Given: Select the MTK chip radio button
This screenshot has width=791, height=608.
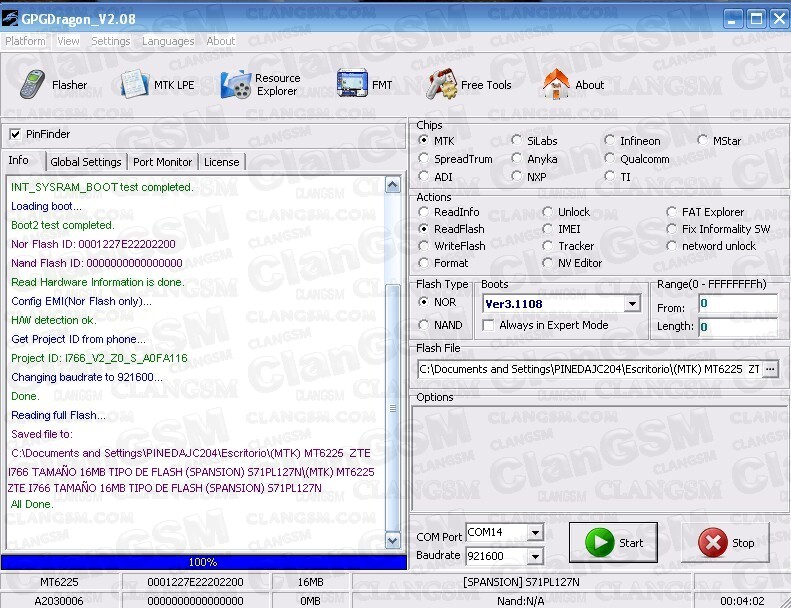Looking at the screenshot, I should pyautogui.click(x=423, y=140).
